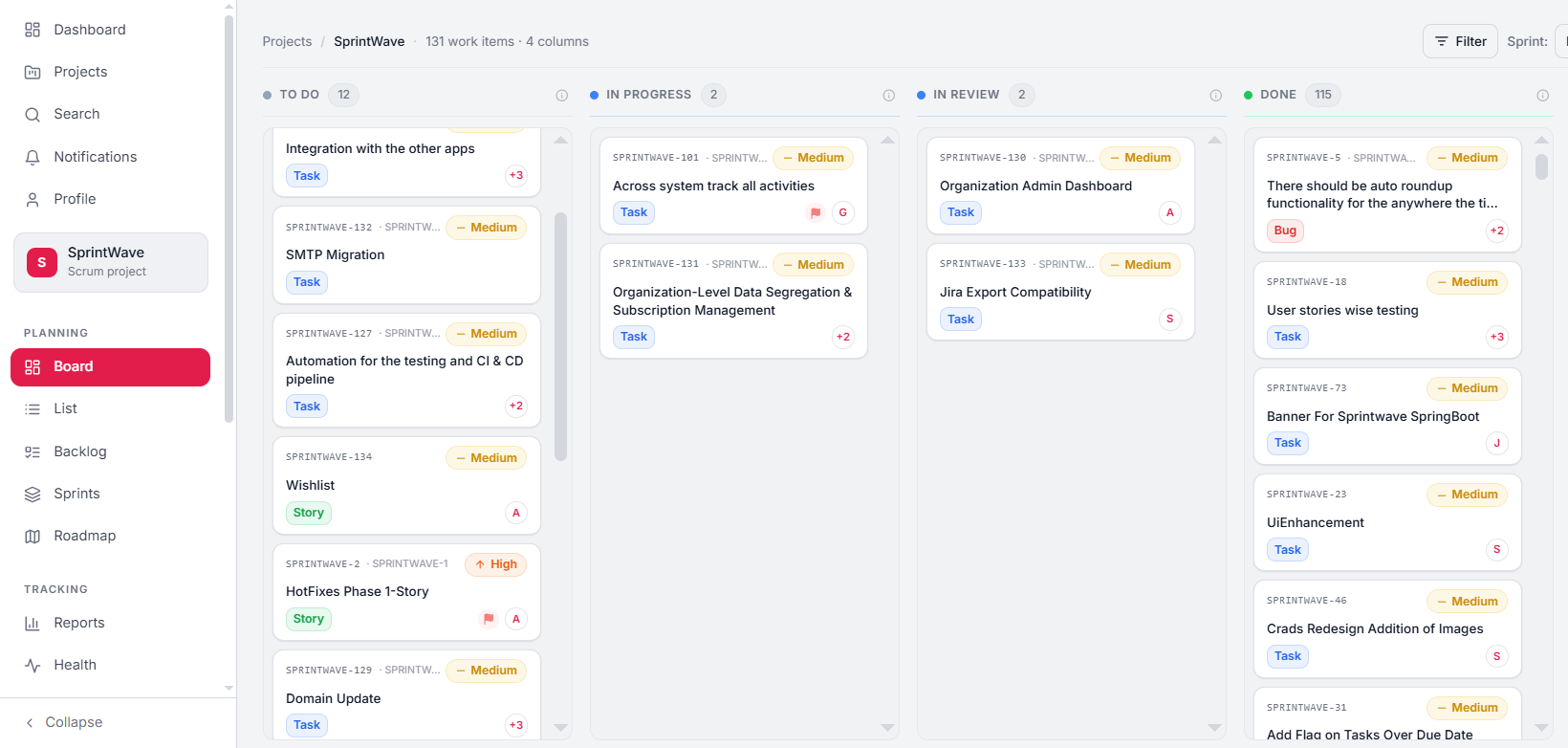Open the UiEnhancement card
This screenshot has width=1568, height=748.
[1387, 522]
